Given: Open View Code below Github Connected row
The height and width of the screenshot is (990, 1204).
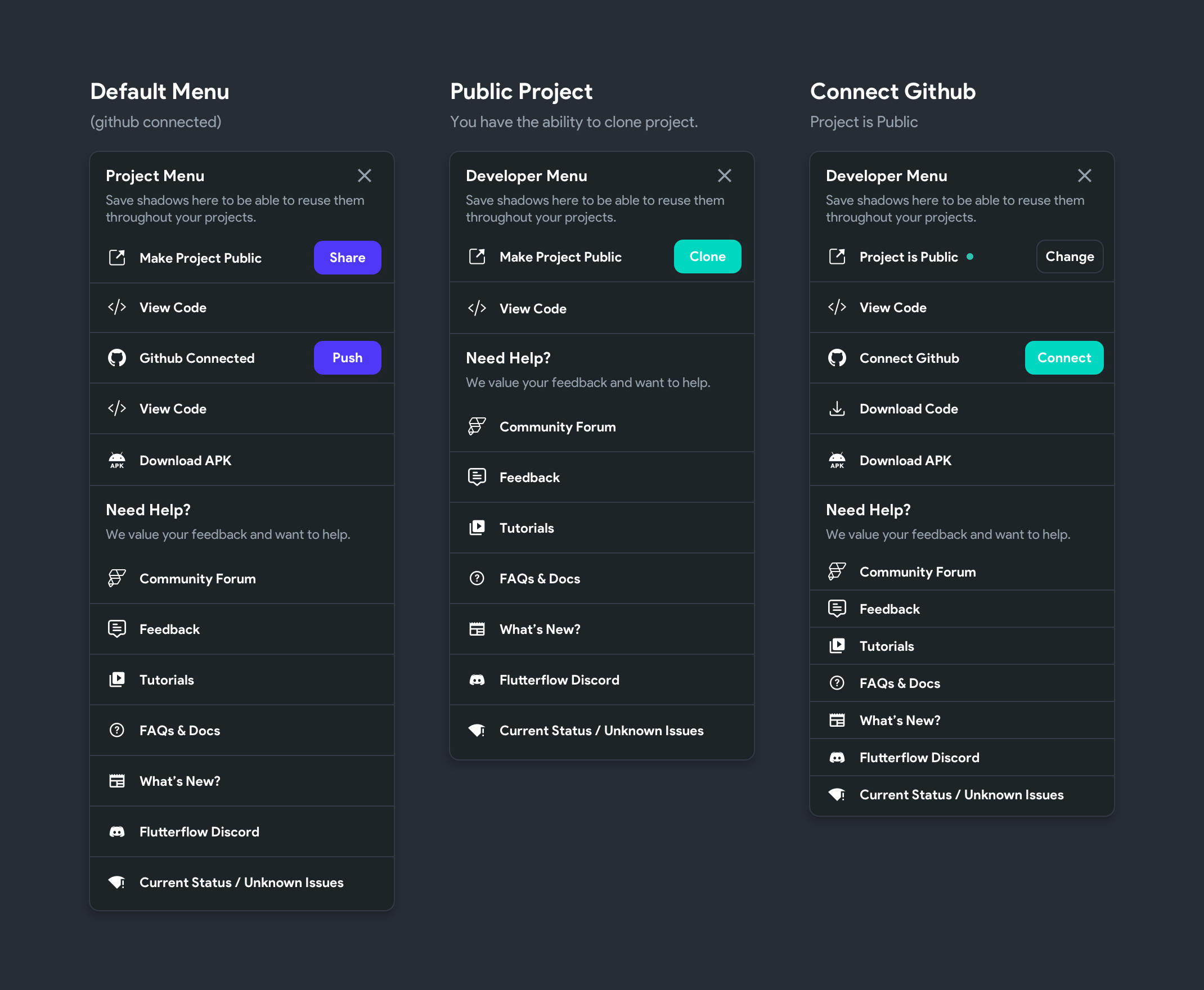Looking at the screenshot, I should tap(173, 409).
